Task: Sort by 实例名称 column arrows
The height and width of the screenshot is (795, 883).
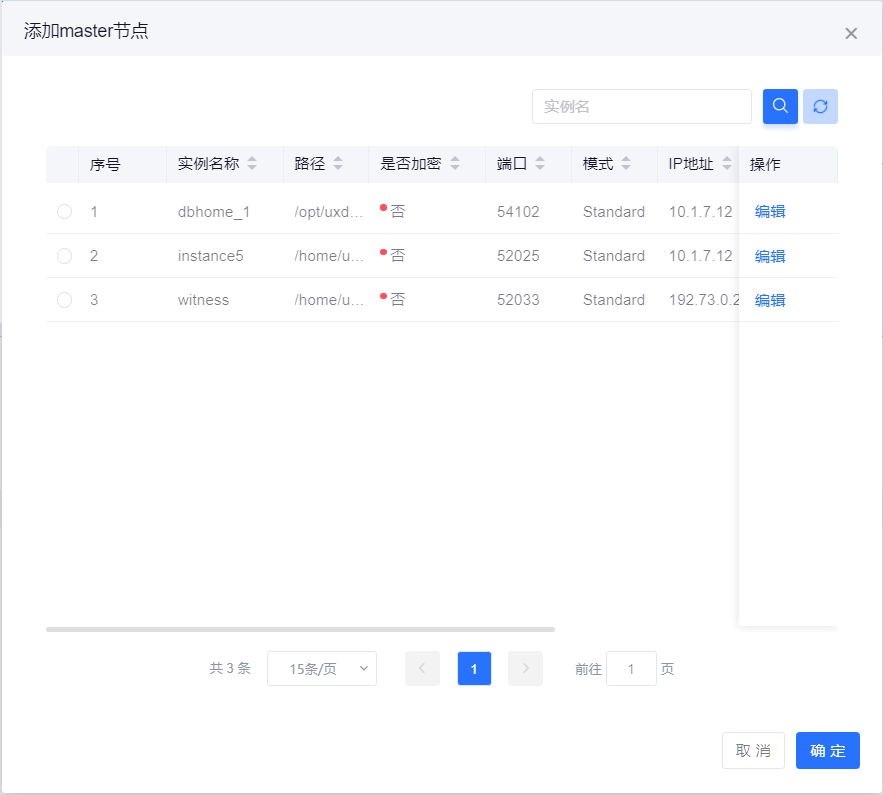Action: tap(252, 164)
